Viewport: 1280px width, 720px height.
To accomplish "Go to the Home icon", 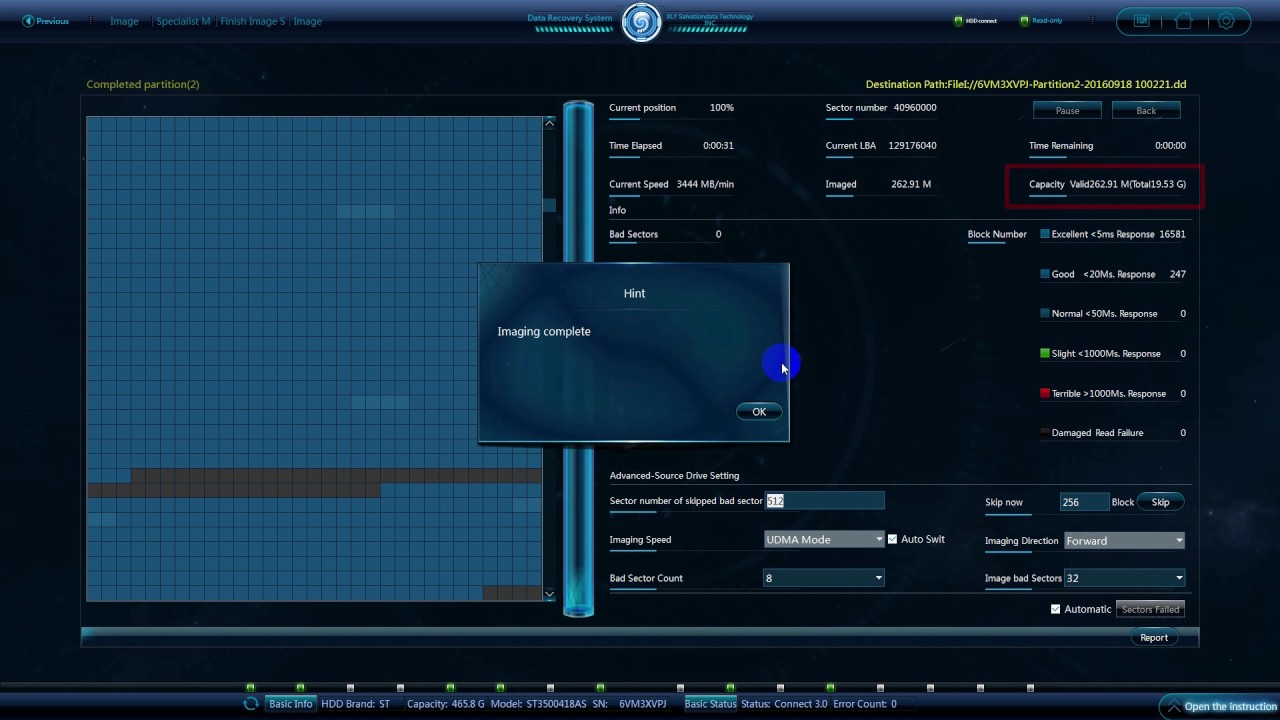I will click(x=1183, y=21).
